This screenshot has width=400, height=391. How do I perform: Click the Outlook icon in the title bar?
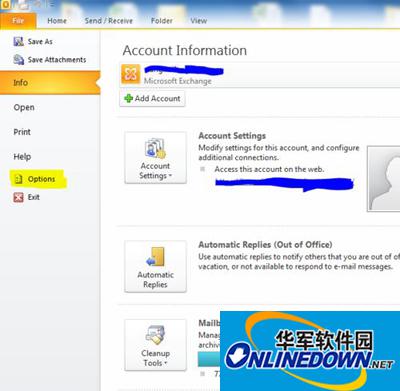click(6, 5)
